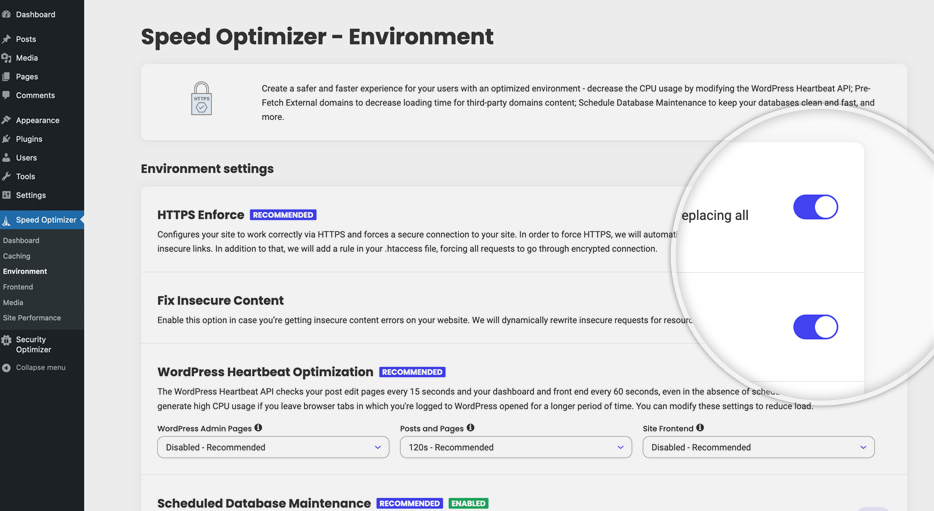Click the Collapse menu arrow icon
This screenshot has height=511, width=934.
pyautogui.click(x=6, y=368)
